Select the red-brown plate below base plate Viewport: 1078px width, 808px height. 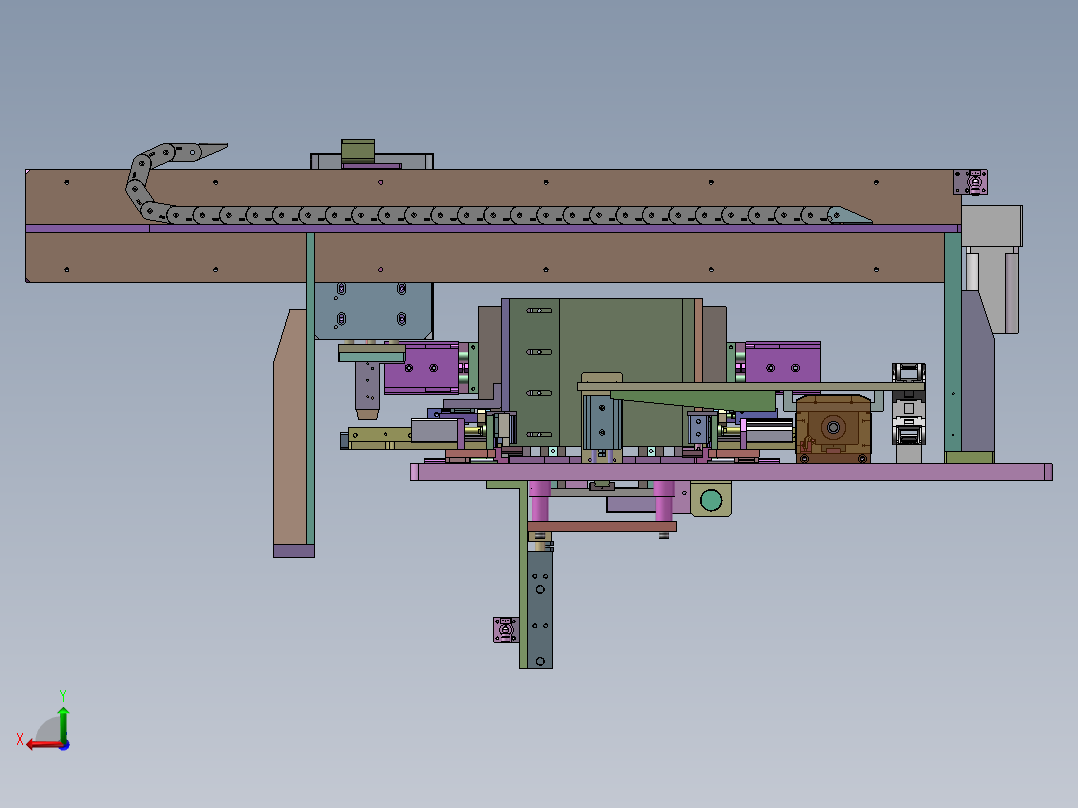[x=602, y=527]
